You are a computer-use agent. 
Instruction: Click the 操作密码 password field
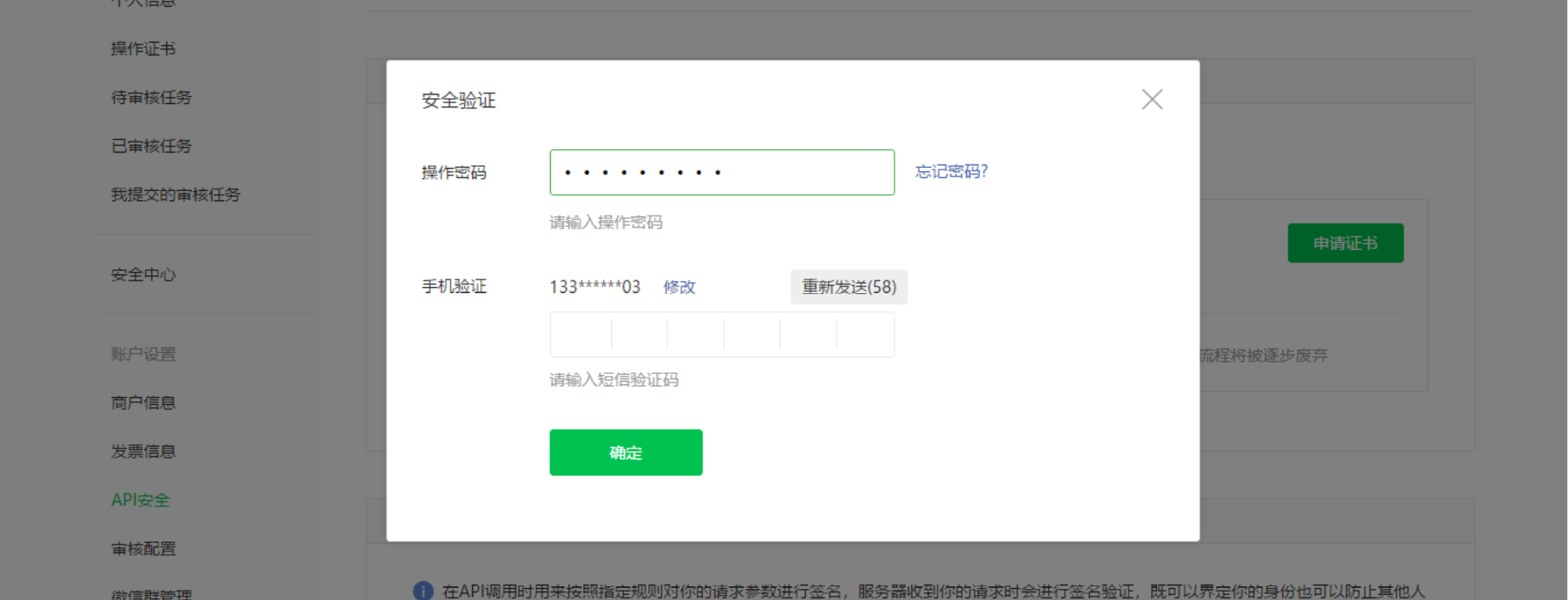[722, 172]
